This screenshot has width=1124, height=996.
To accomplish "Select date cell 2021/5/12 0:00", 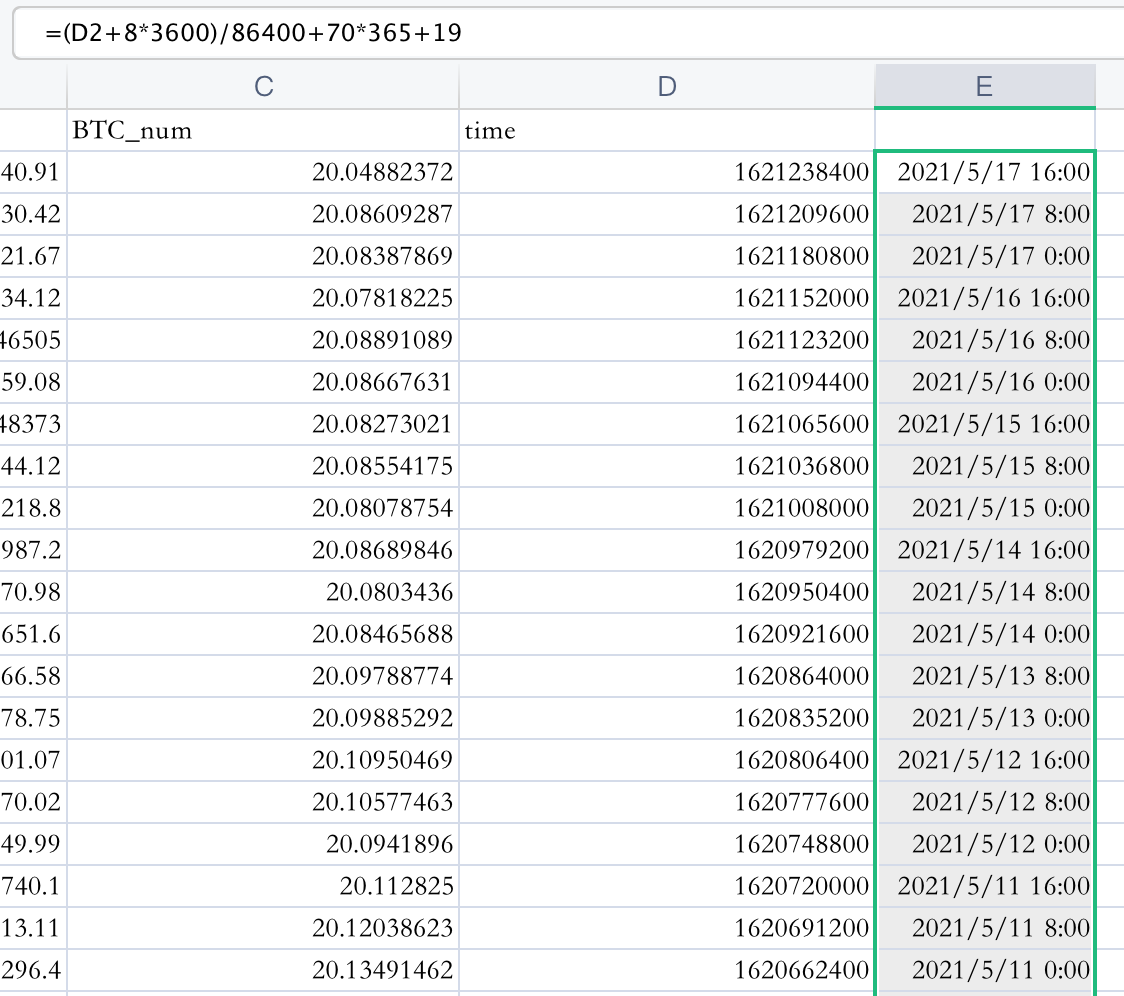I will [985, 844].
